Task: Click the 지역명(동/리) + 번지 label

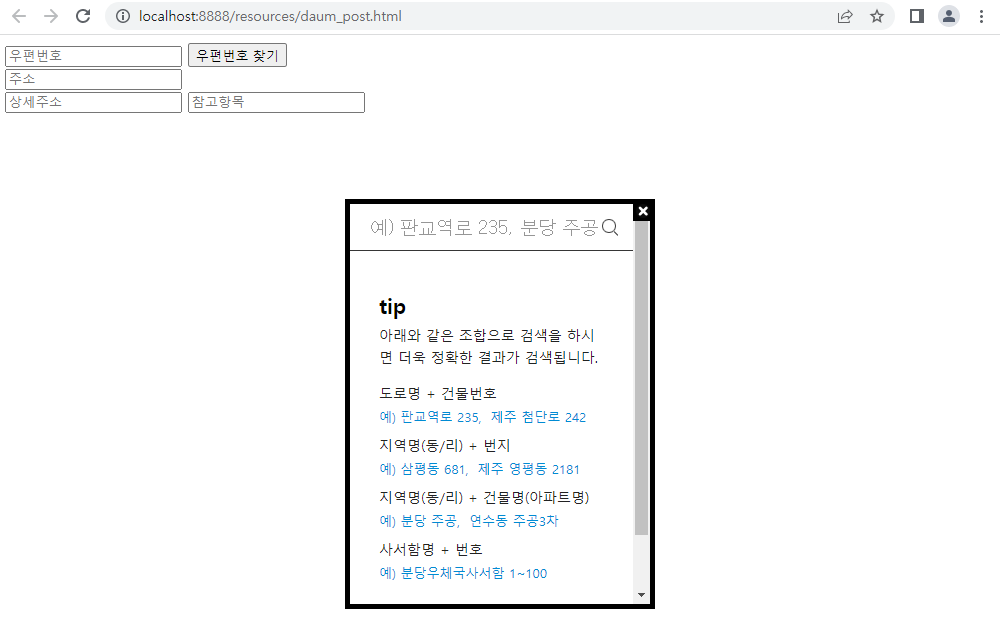Action: 445,446
